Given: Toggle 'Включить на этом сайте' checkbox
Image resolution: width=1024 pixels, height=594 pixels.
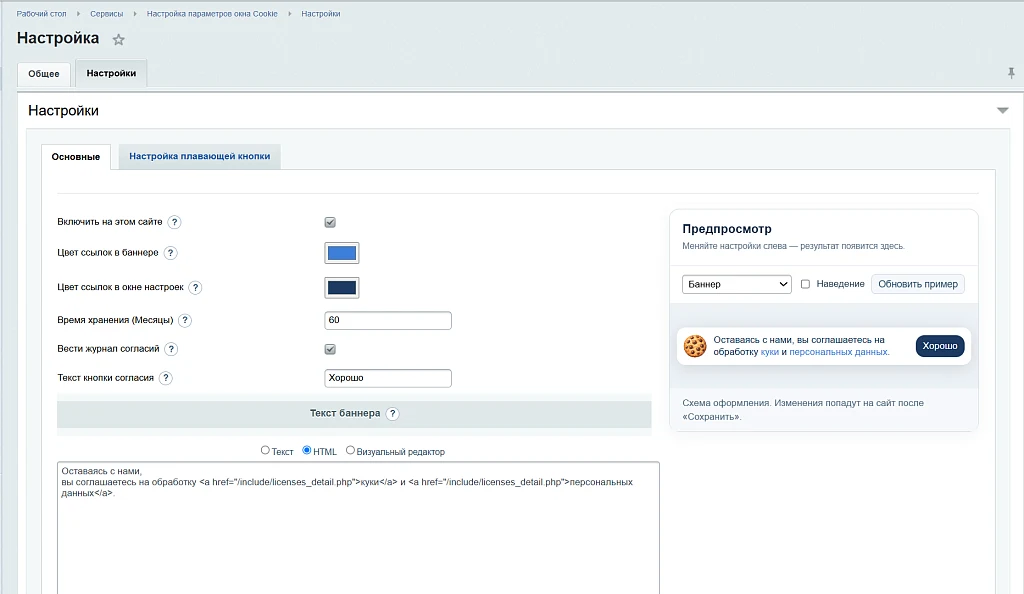Looking at the screenshot, I should [x=330, y=222].
